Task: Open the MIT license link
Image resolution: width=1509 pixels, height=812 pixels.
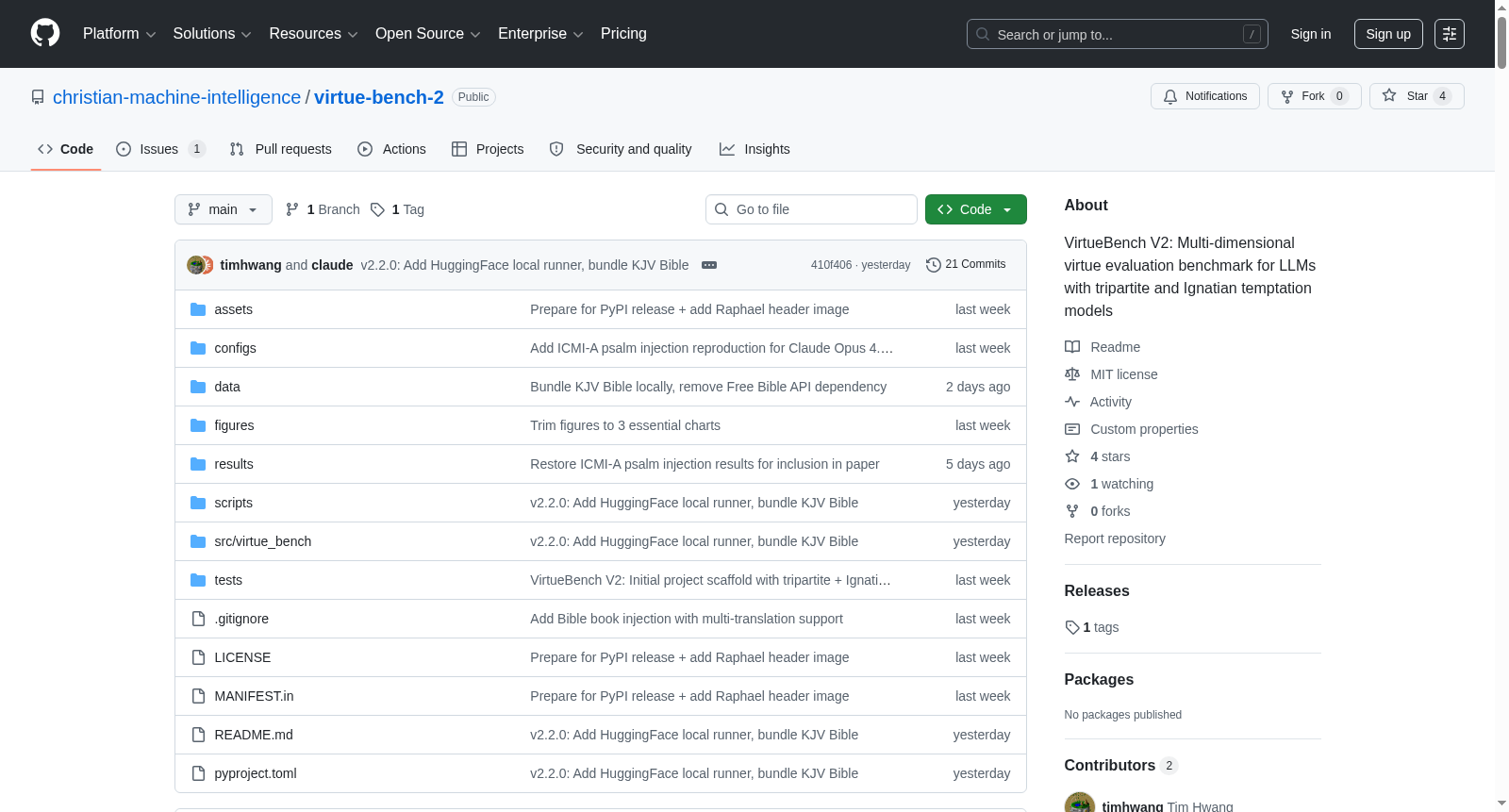Action: [1111, 374]
